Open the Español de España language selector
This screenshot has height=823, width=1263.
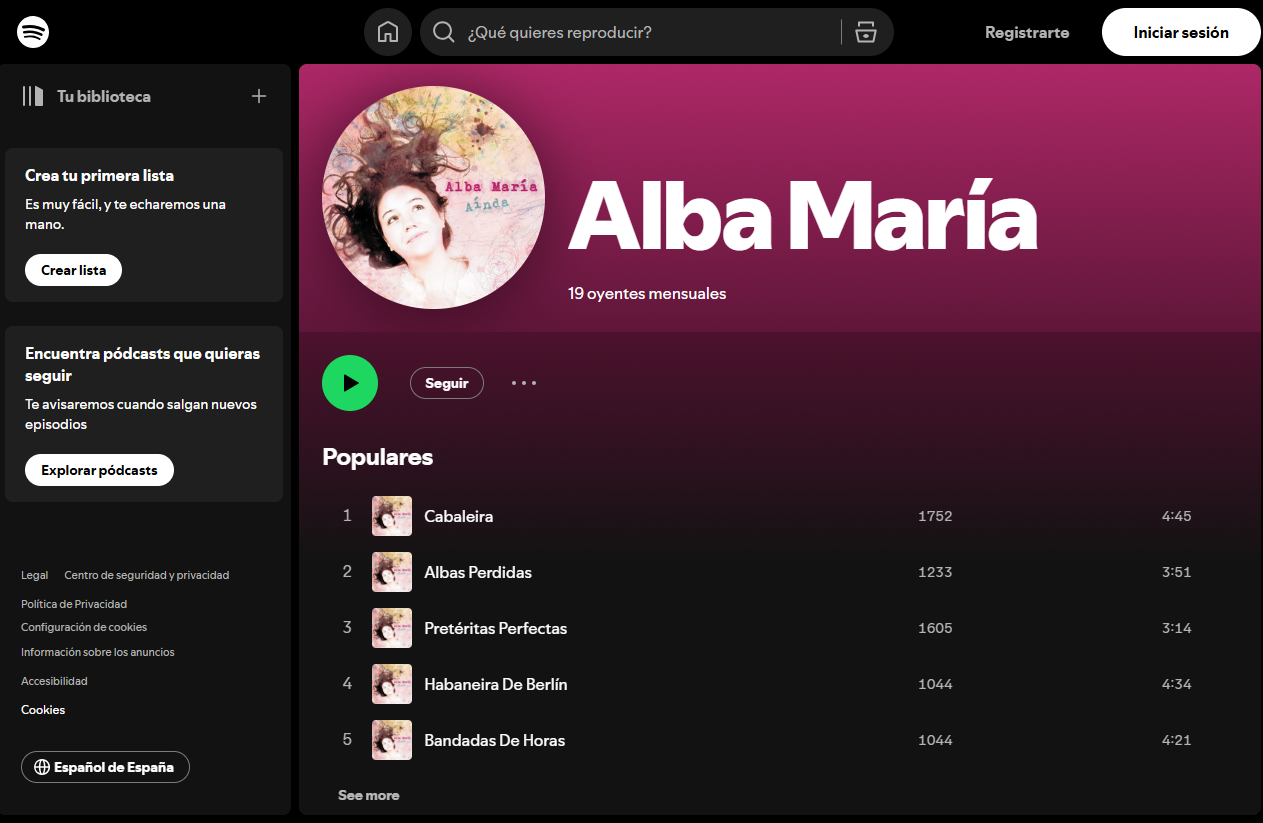coord(105,767)
